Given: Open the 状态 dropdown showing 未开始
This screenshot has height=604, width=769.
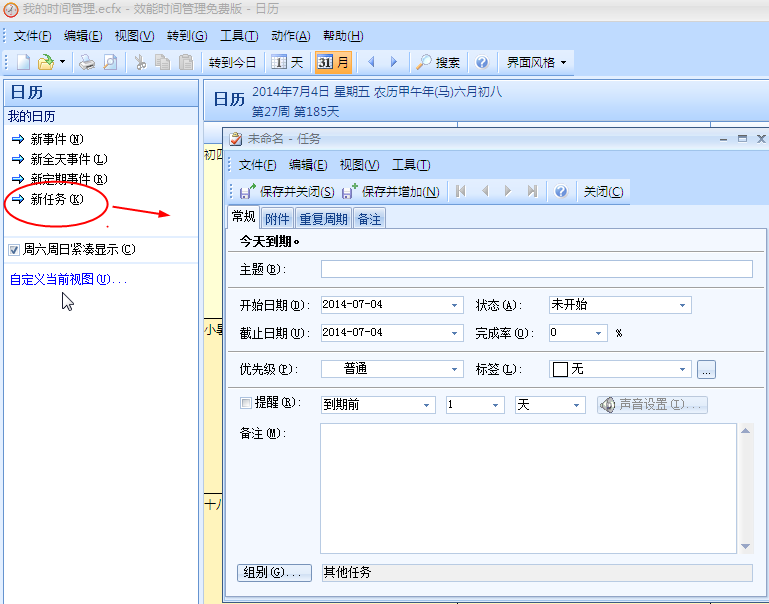Looking at the screenshot, I should coord(682,305).
